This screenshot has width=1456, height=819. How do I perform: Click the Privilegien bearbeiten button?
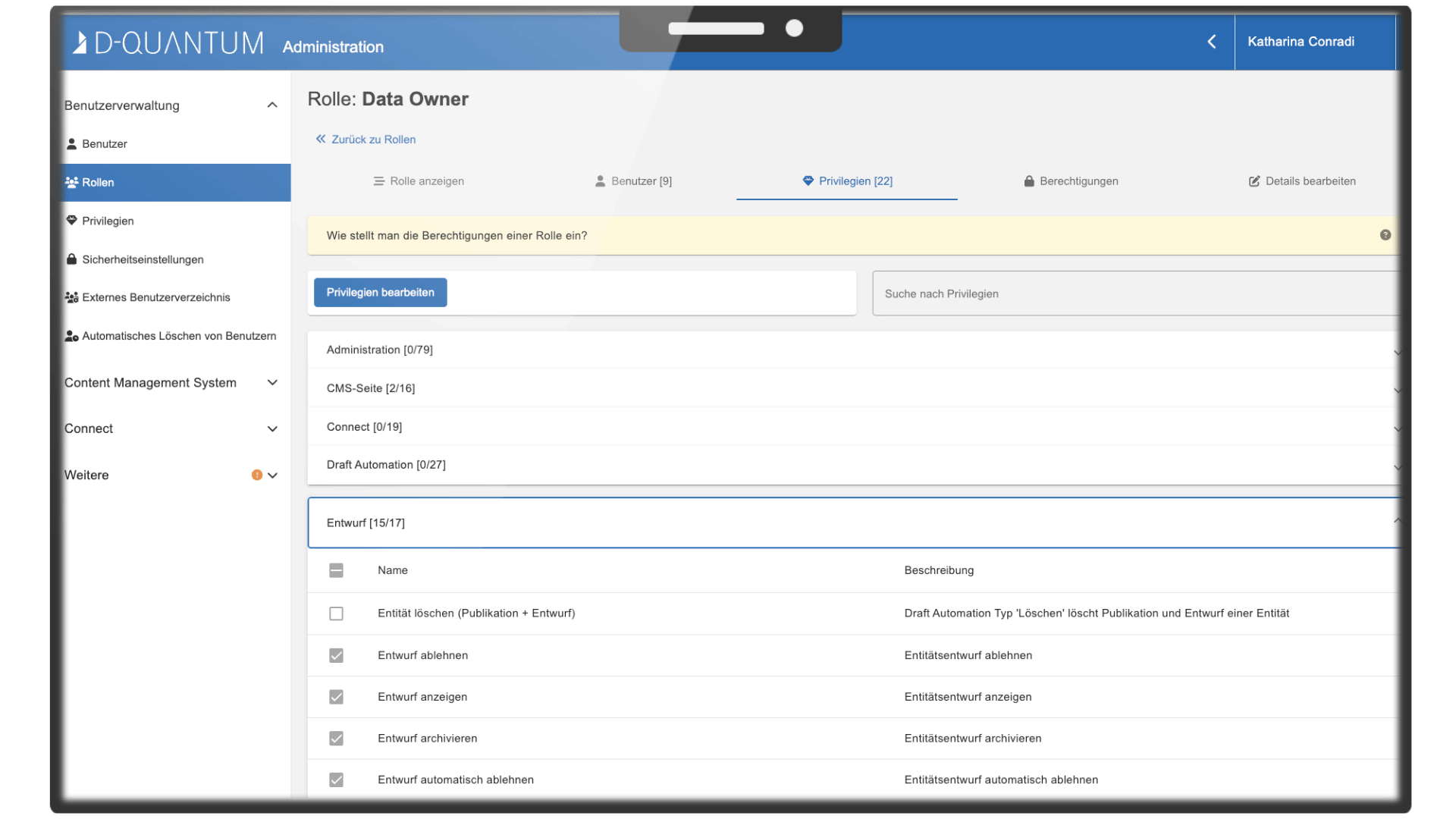[380, 293]
